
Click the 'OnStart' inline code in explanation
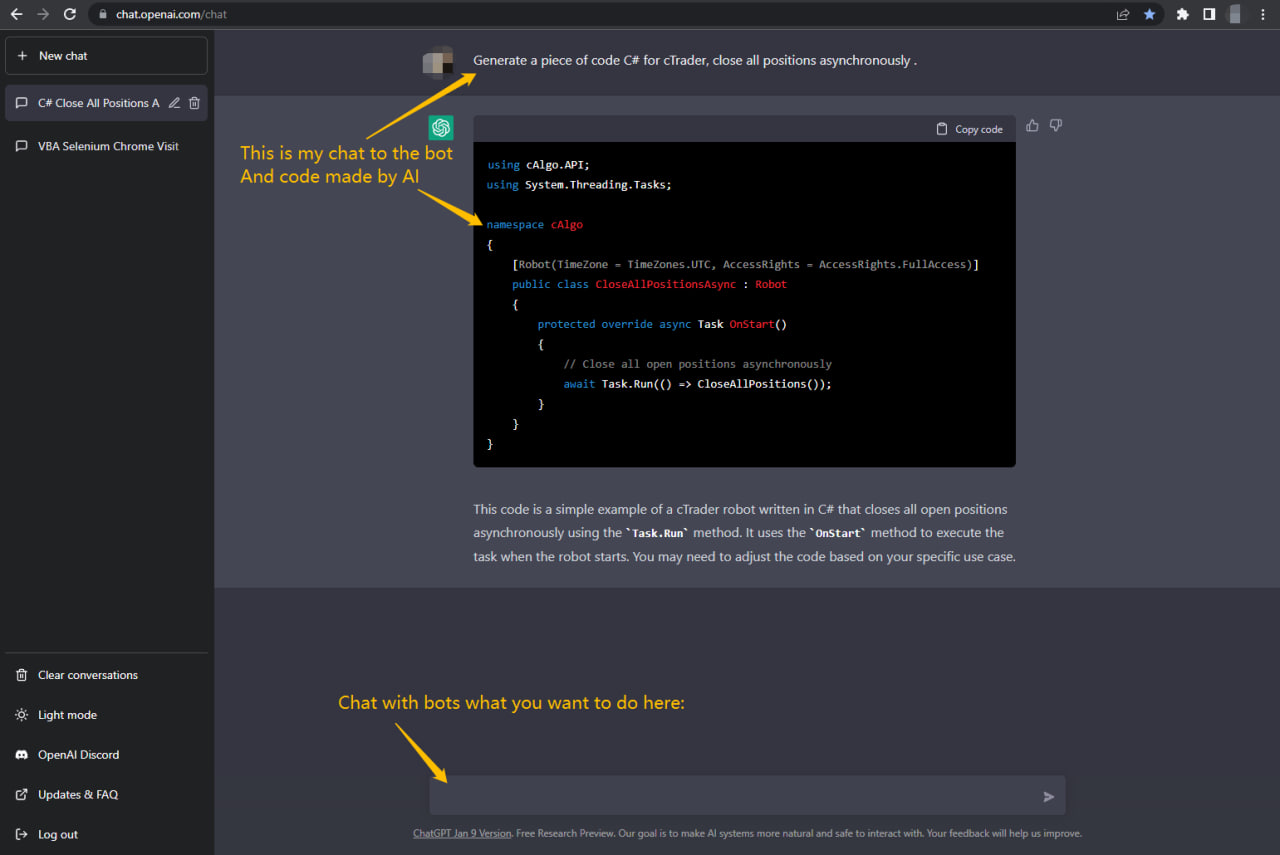coord(838,533)
